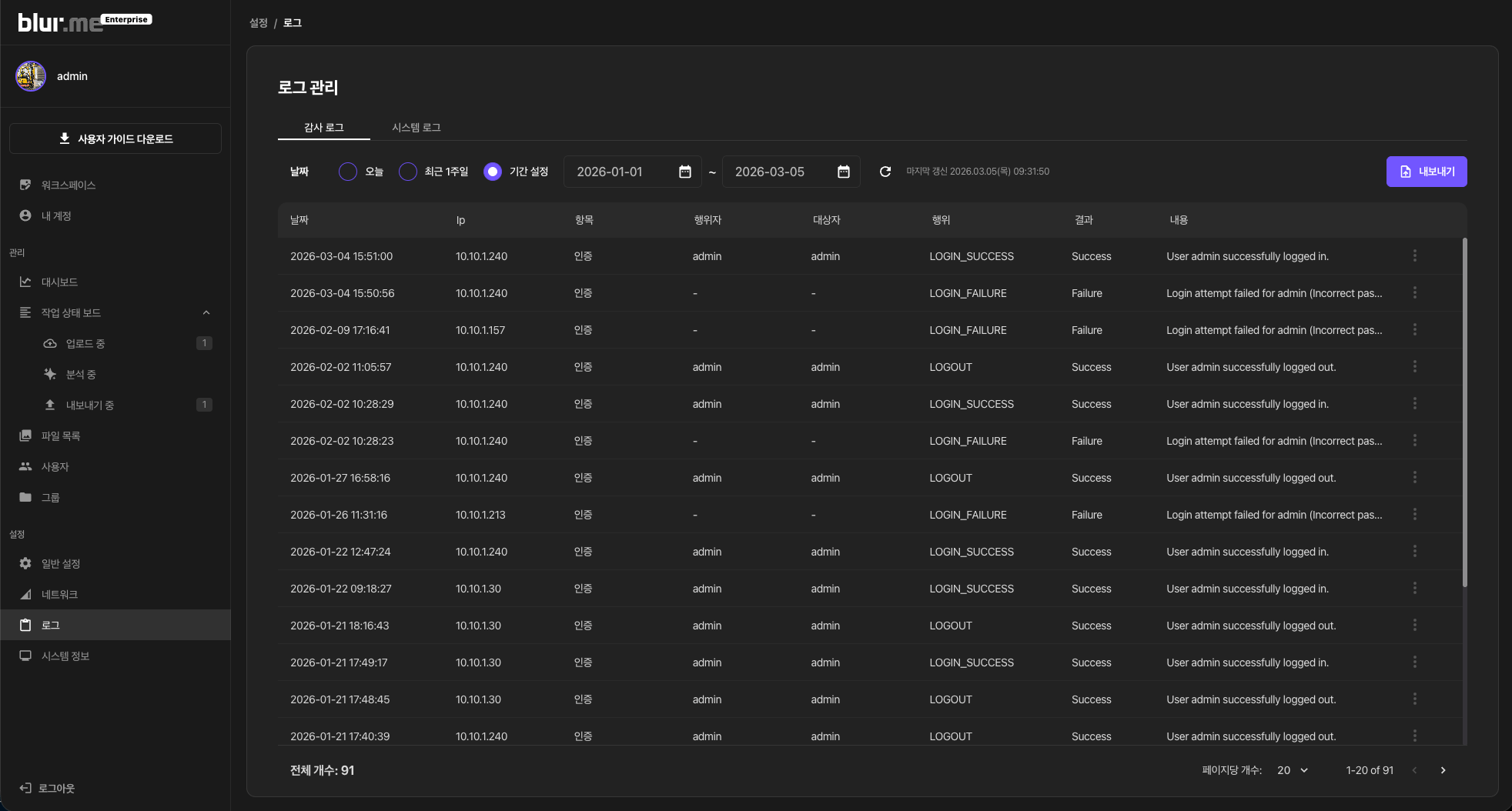The image size is (1512, 811).
Task: Open 시스템 정보 monitor icon in sidebar
Action: (x=25, y=656)
